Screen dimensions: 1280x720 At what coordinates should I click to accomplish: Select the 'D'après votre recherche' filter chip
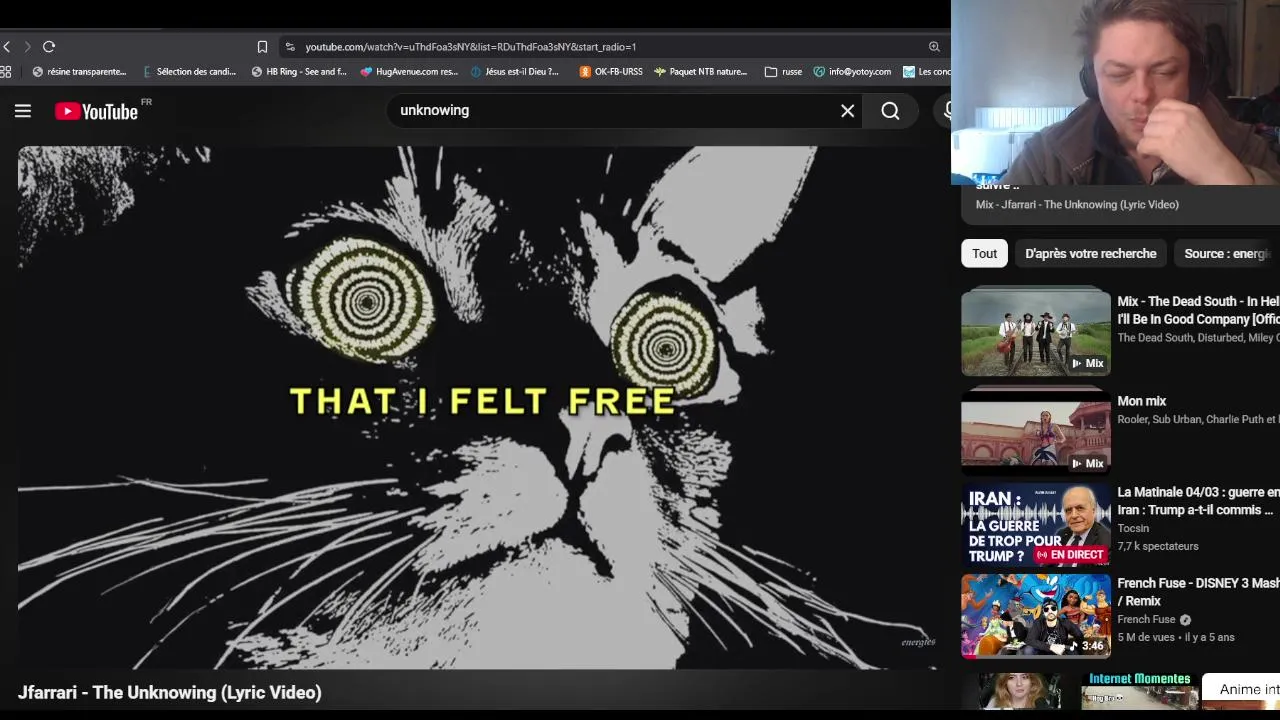[x=1091, y=253]
